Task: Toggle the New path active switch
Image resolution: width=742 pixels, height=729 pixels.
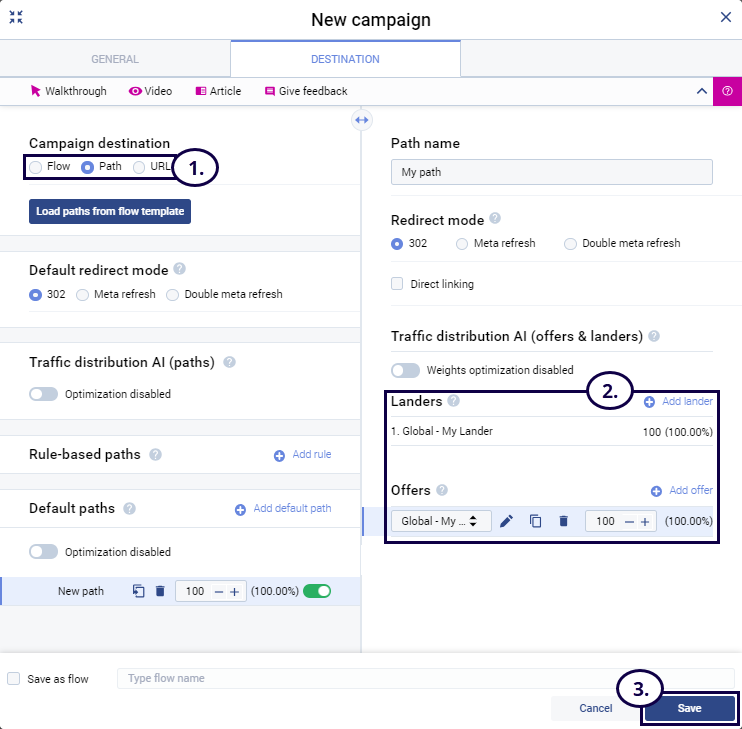Action: point(317,591)
